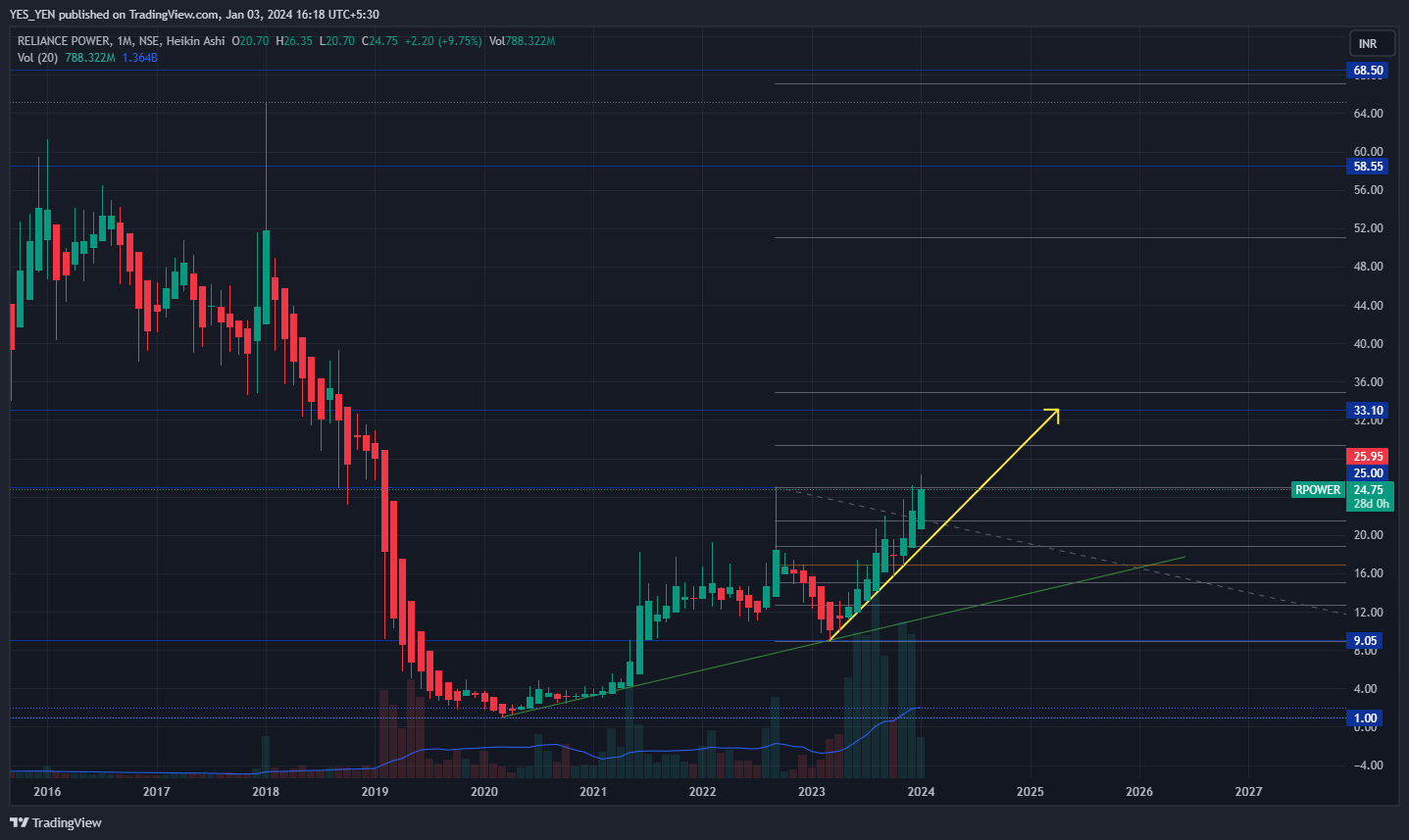Click the 44.00 price axis tick
Image resolution: width=1409 pixels, height=840 pixels.
click(1368, 306)
